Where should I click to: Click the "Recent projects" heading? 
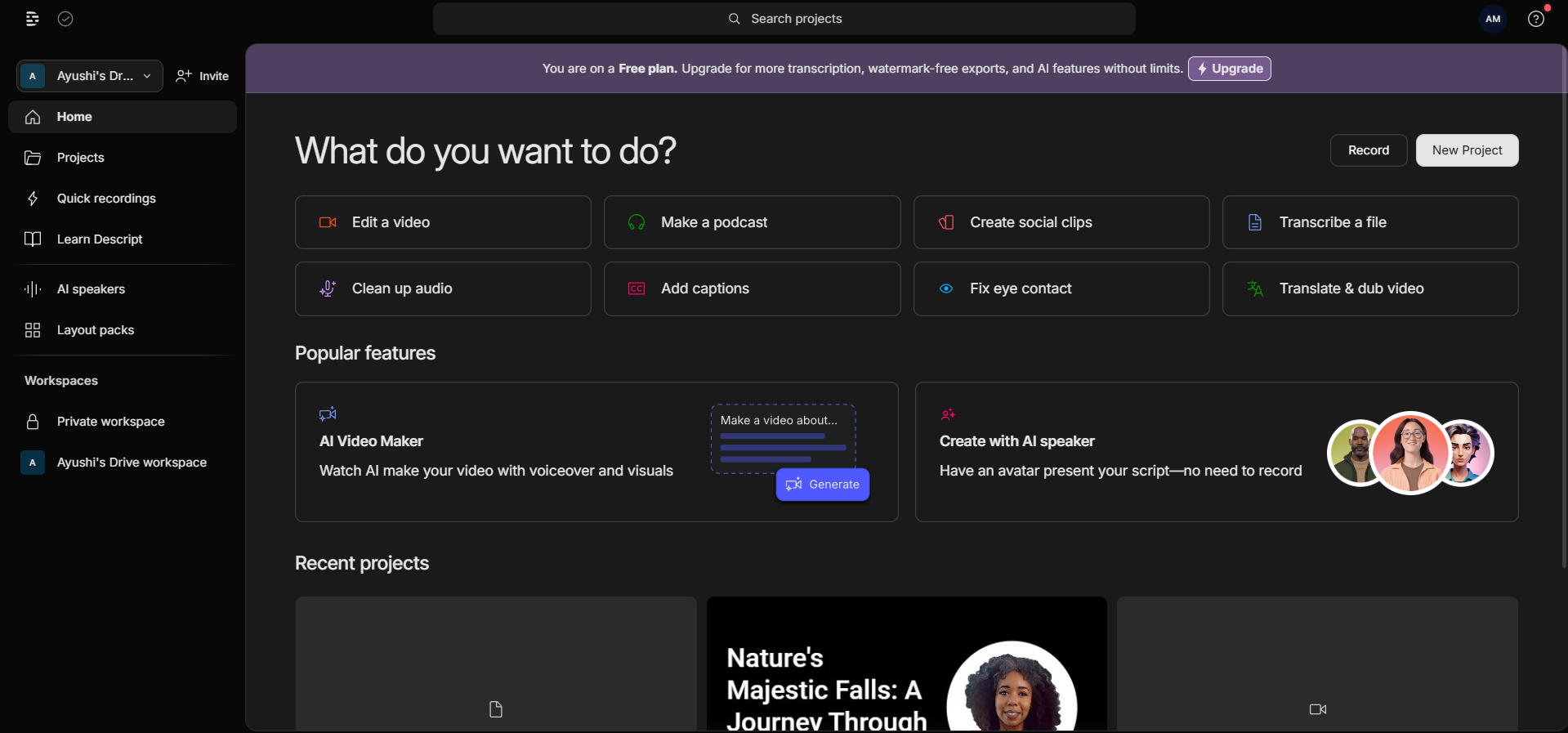click(x=362, y=563)
